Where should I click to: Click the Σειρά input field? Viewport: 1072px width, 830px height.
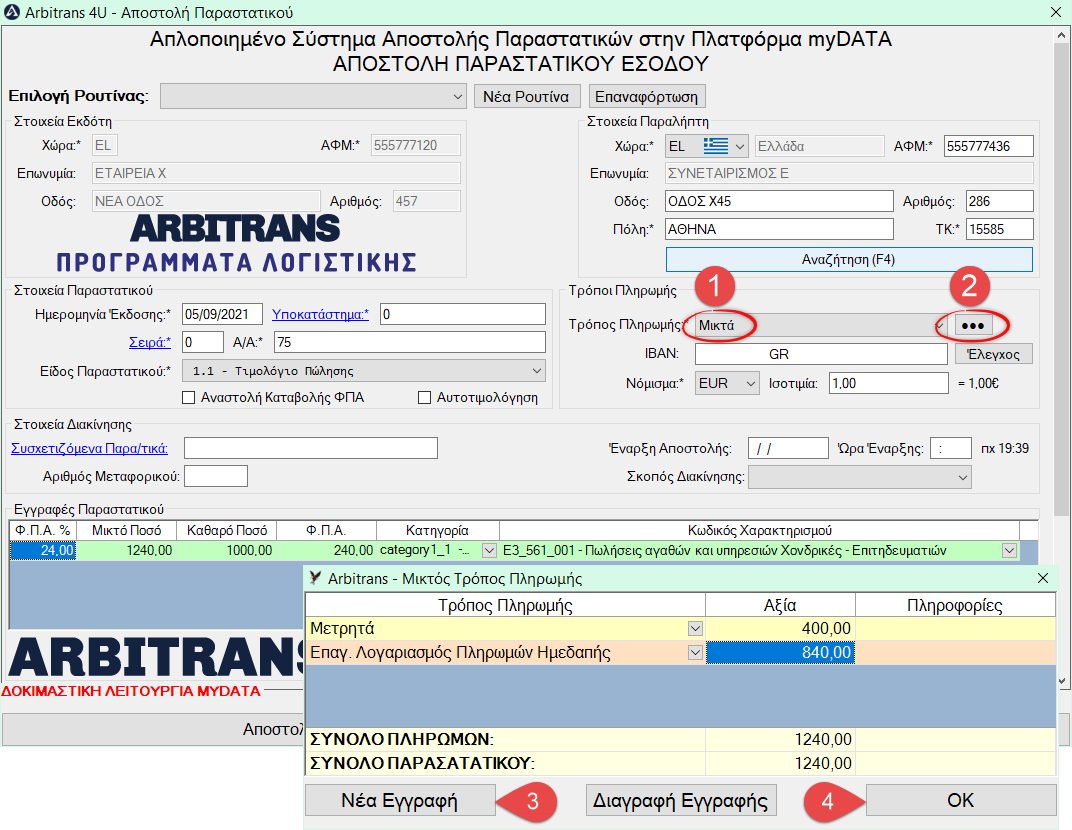pos(203,342)
